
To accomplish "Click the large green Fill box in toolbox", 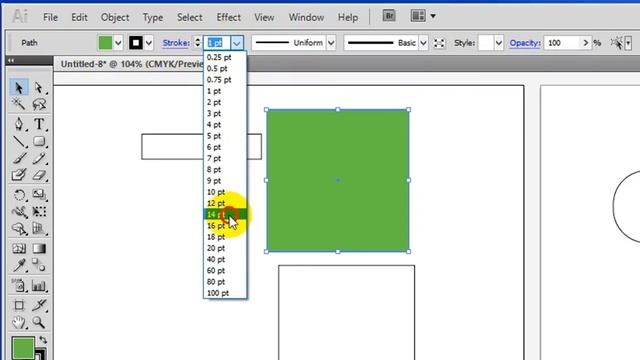I will (22, 348).
